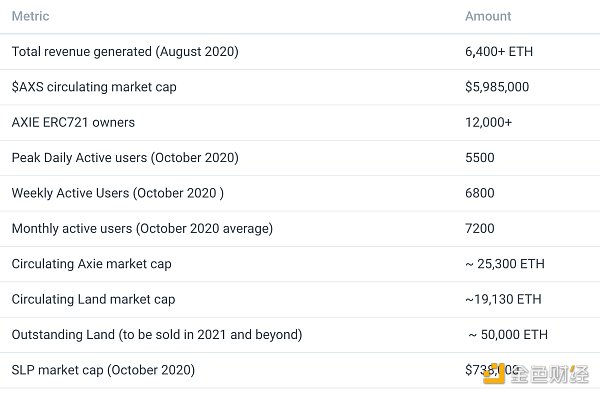
Task: Click the 6800 weekly users value
Action: pos(480,193)
